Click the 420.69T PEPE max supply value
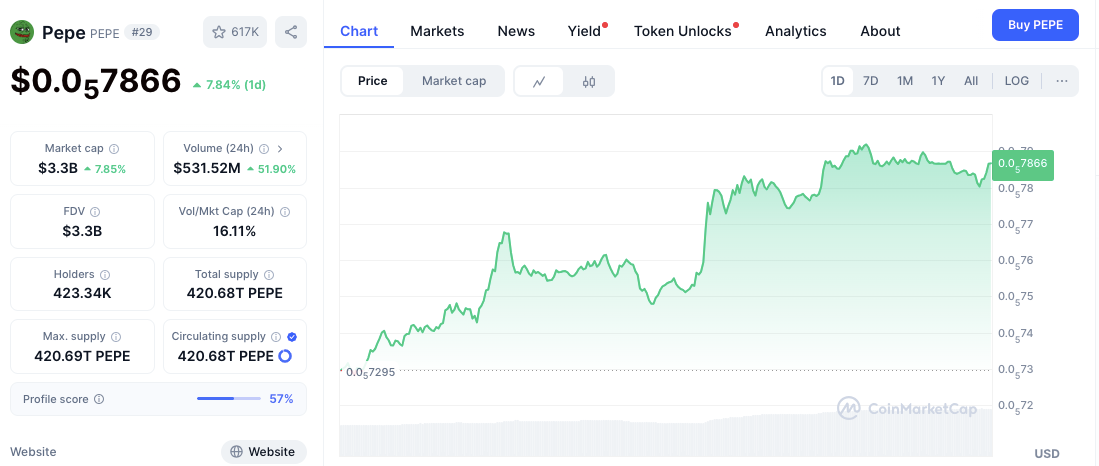The image size is (1099, 466). click(x=82, y=356)
